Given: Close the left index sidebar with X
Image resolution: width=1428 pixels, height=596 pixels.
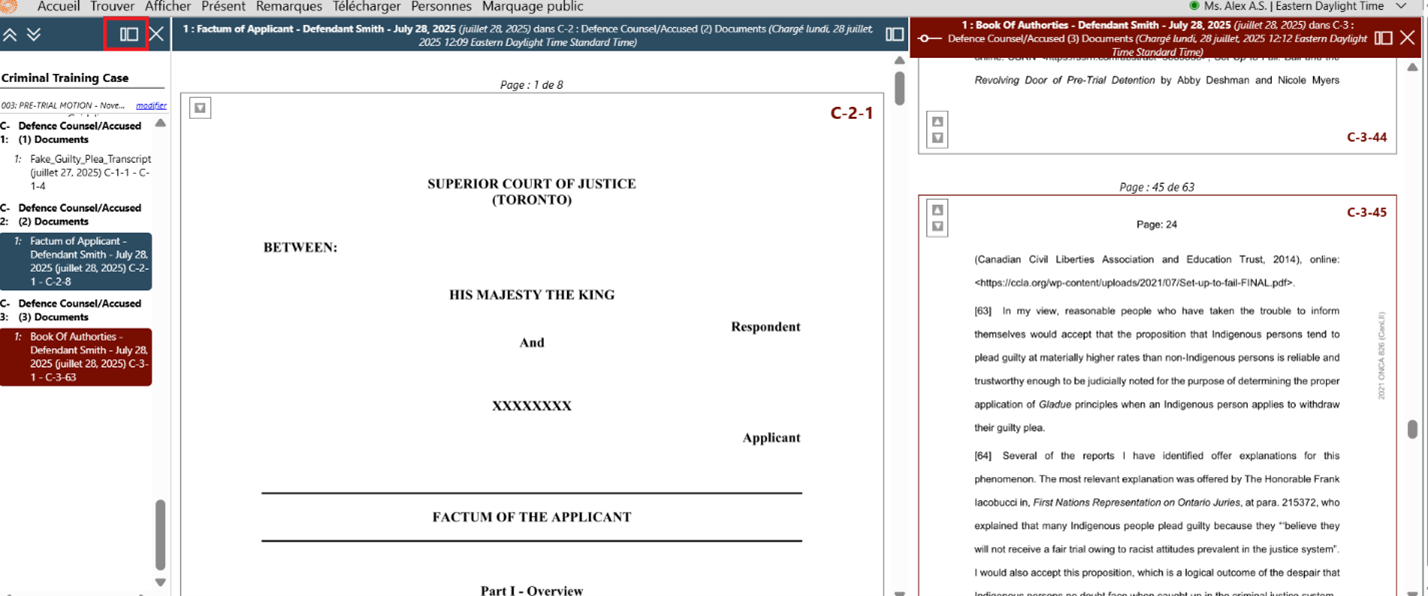Looking at the screenshot, I should click(x=157, y=34).
